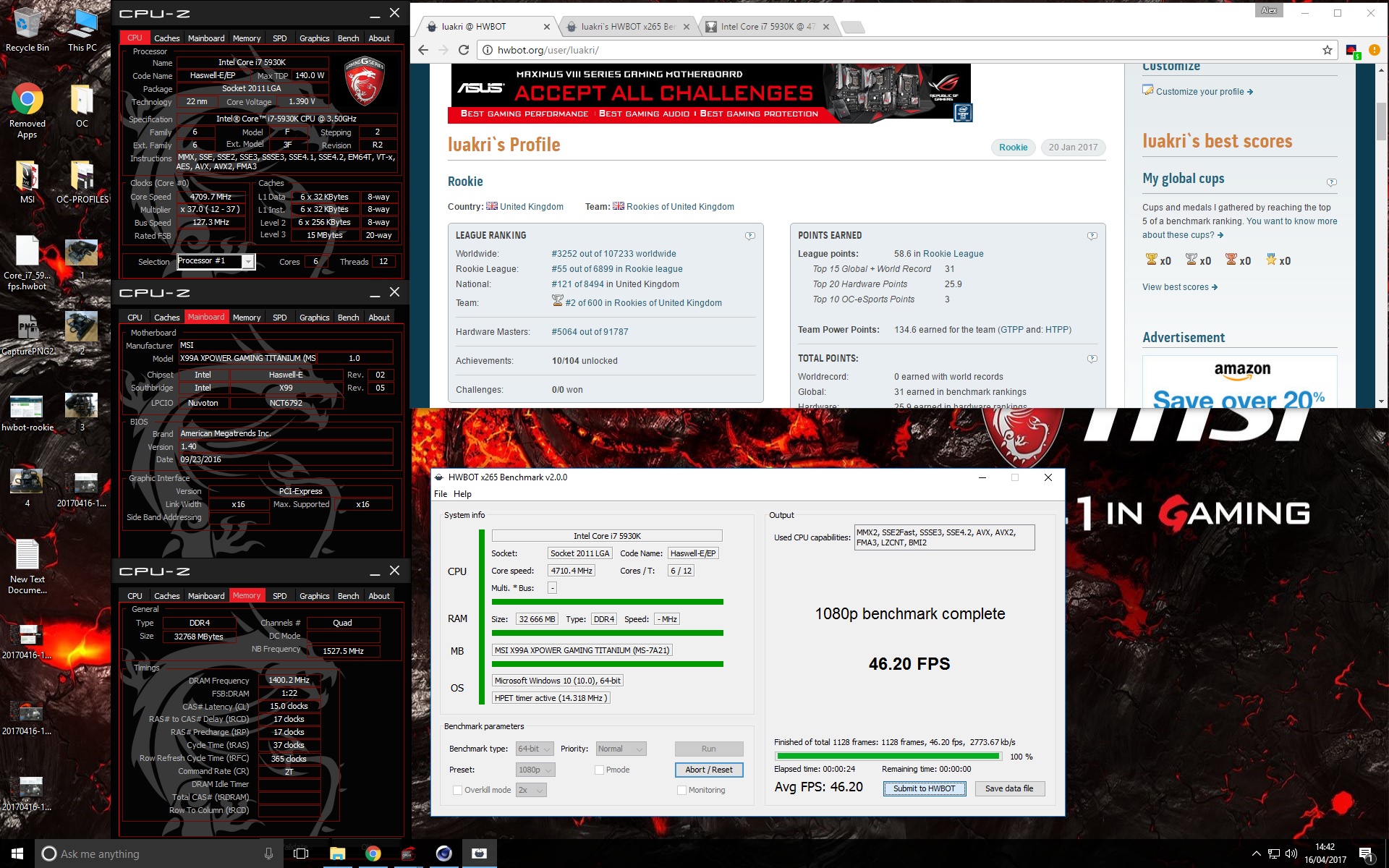Open Help menu in HWBOT x265

tap(462, 494)
